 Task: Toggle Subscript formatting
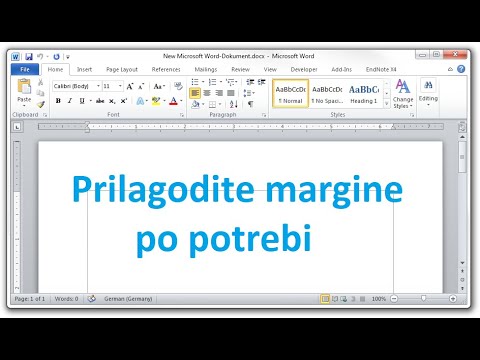point(112,101)
